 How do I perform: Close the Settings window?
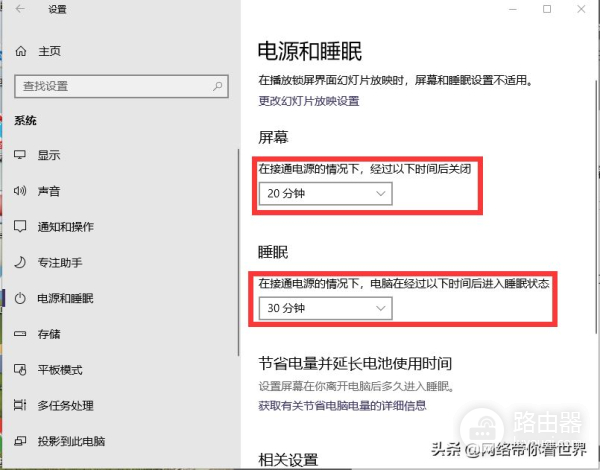[581, 9]
